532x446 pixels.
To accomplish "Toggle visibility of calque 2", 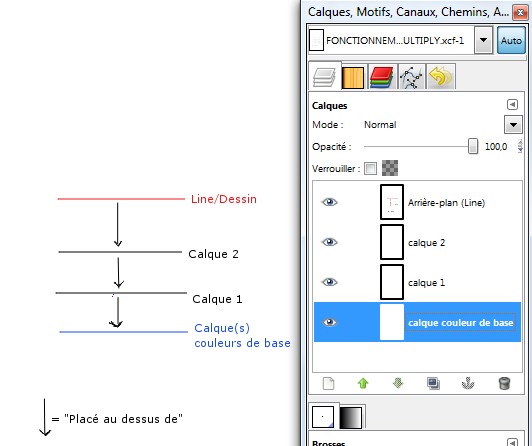I will pyautogui.click(x=329, y=242).
